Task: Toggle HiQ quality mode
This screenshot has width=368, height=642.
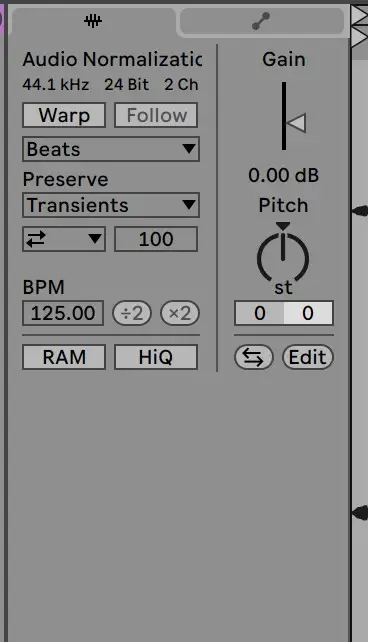Action: pos(156,357)
